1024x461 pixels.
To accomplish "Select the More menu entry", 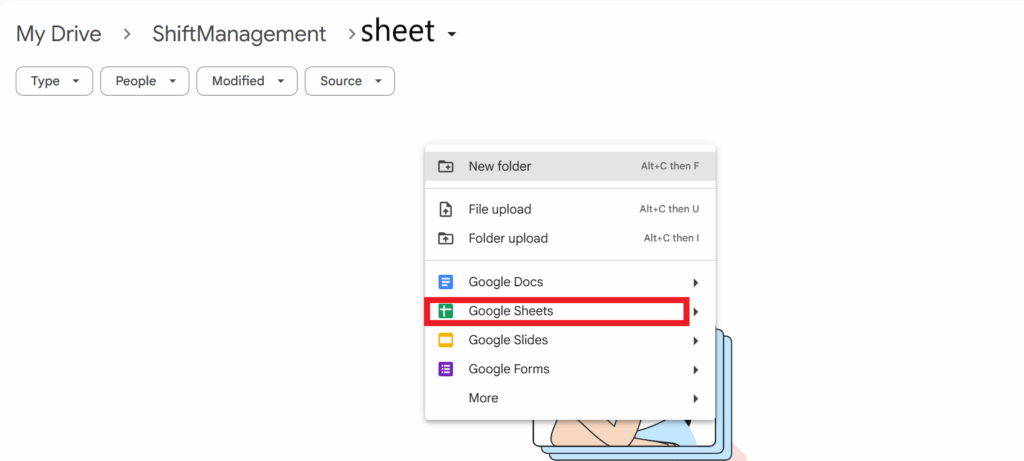I will 570,398.
